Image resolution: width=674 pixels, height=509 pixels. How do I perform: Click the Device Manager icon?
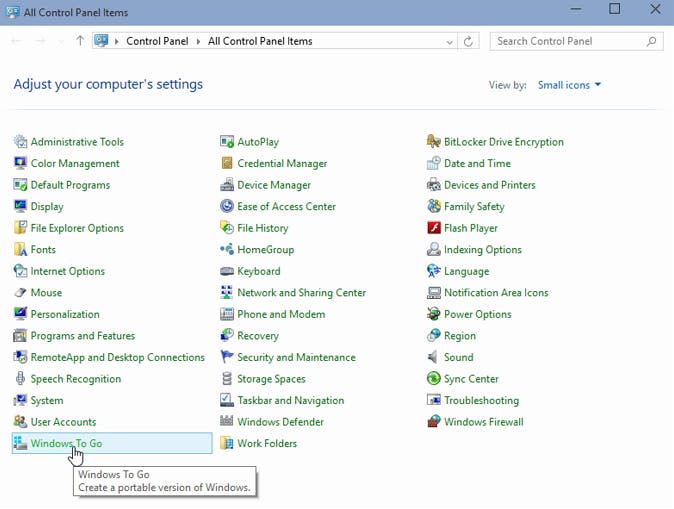coord(227,185)
